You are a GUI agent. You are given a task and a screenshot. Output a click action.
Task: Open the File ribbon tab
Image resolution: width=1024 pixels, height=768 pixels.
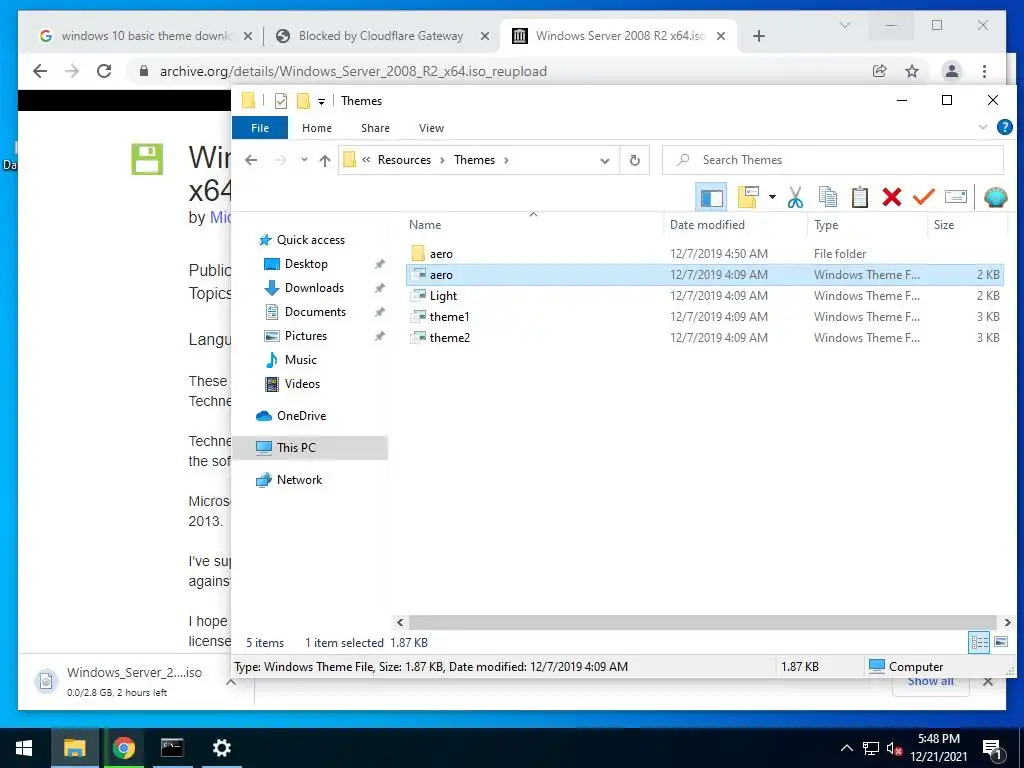coord(260,128)
